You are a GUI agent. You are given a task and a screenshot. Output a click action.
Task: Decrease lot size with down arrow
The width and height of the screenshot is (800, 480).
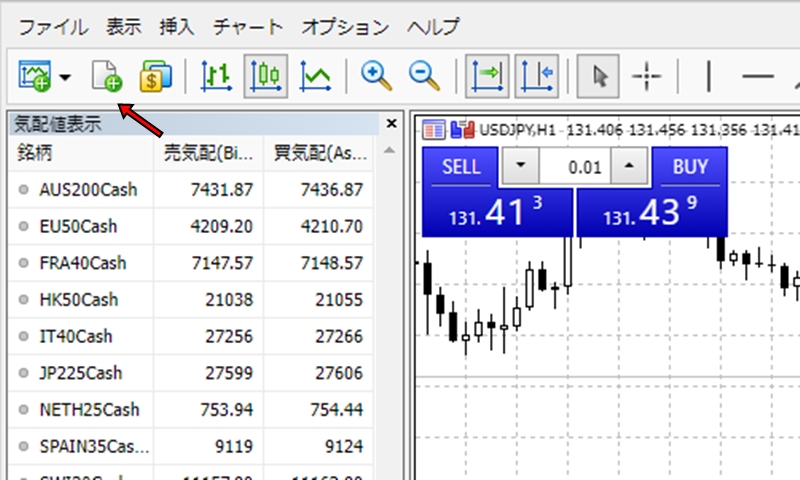pyautogui.click(x=520, y=166)
